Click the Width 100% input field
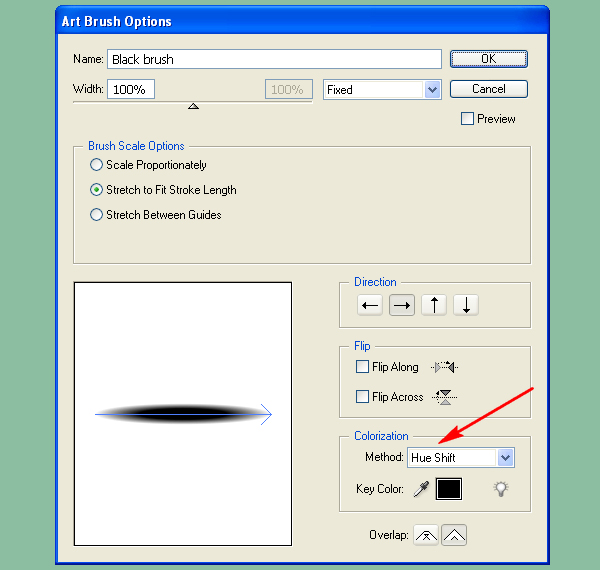600x570 pixels. click(131, 89)
